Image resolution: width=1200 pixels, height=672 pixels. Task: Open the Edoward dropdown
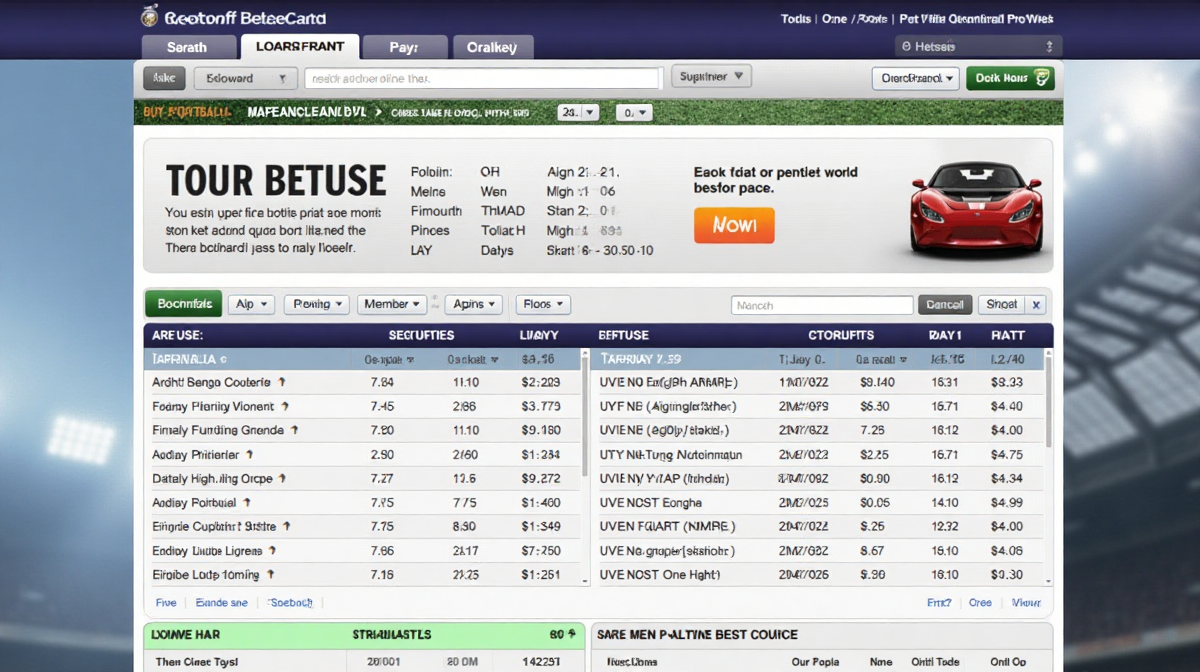tap(245, 78)
